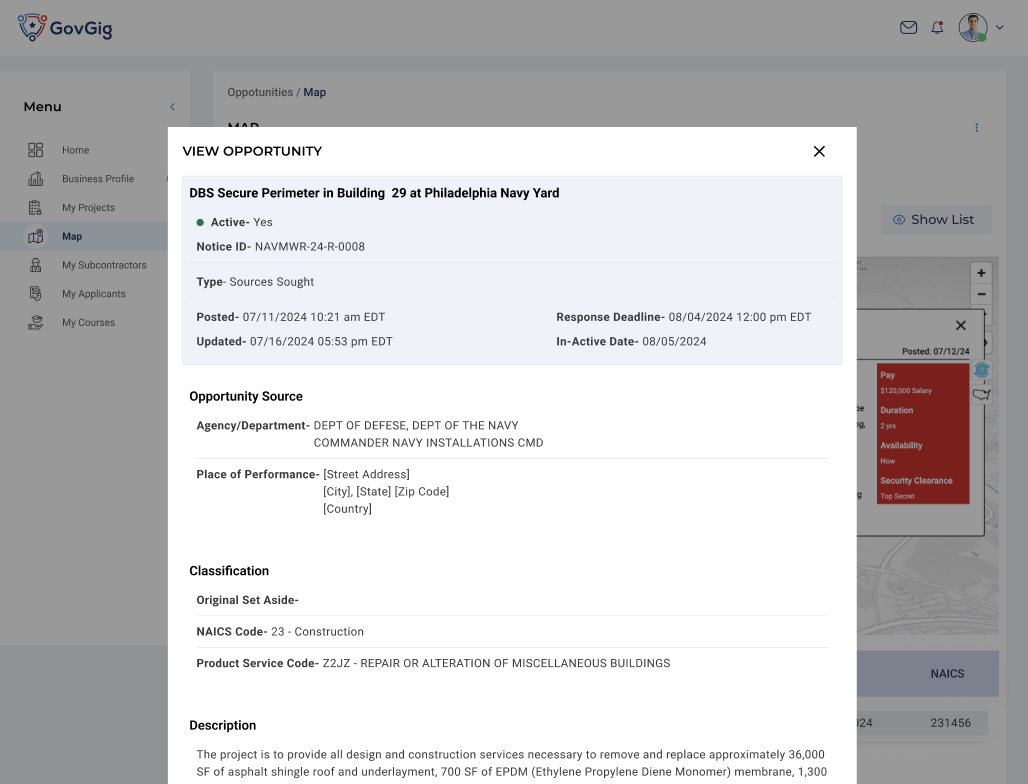Click the My Subcontractors worker icon
This screenshot has height=784, width=1028.
(x=36, y=265)
